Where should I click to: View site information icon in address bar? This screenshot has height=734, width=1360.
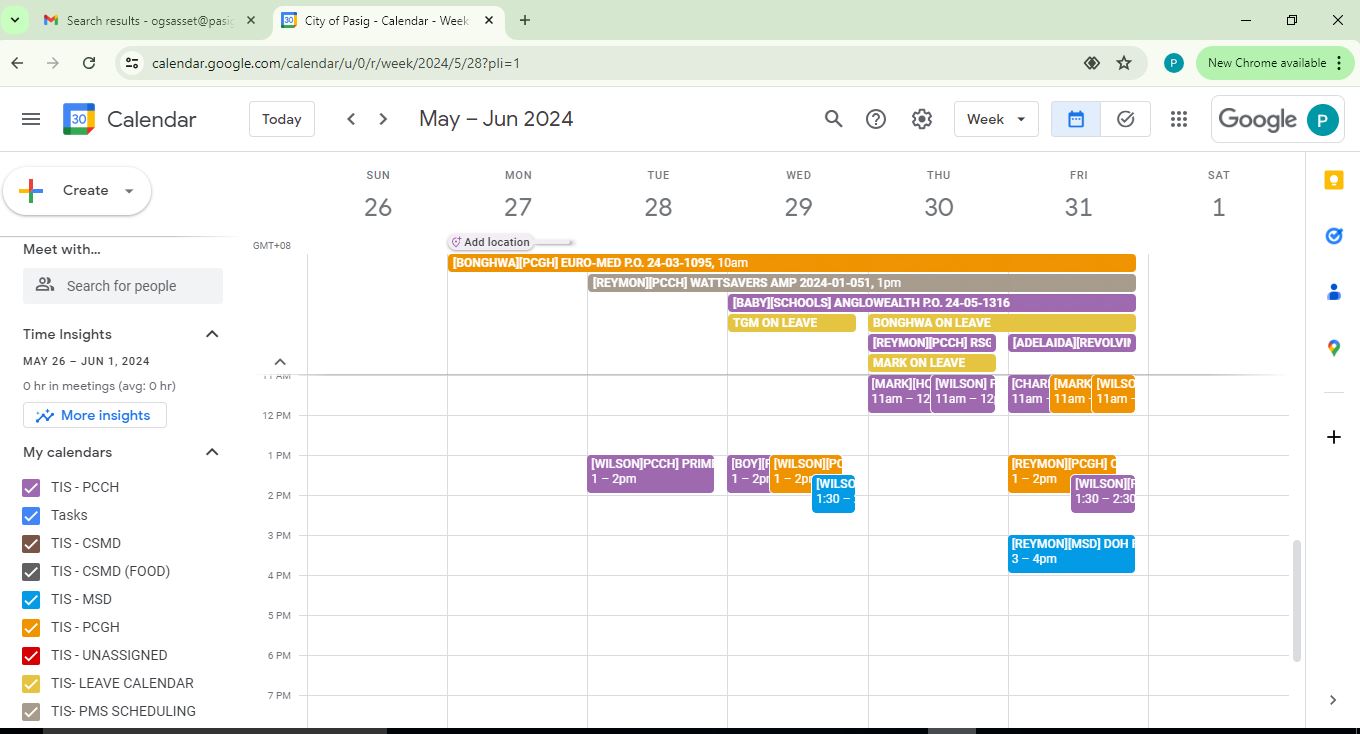pos(131,63)
